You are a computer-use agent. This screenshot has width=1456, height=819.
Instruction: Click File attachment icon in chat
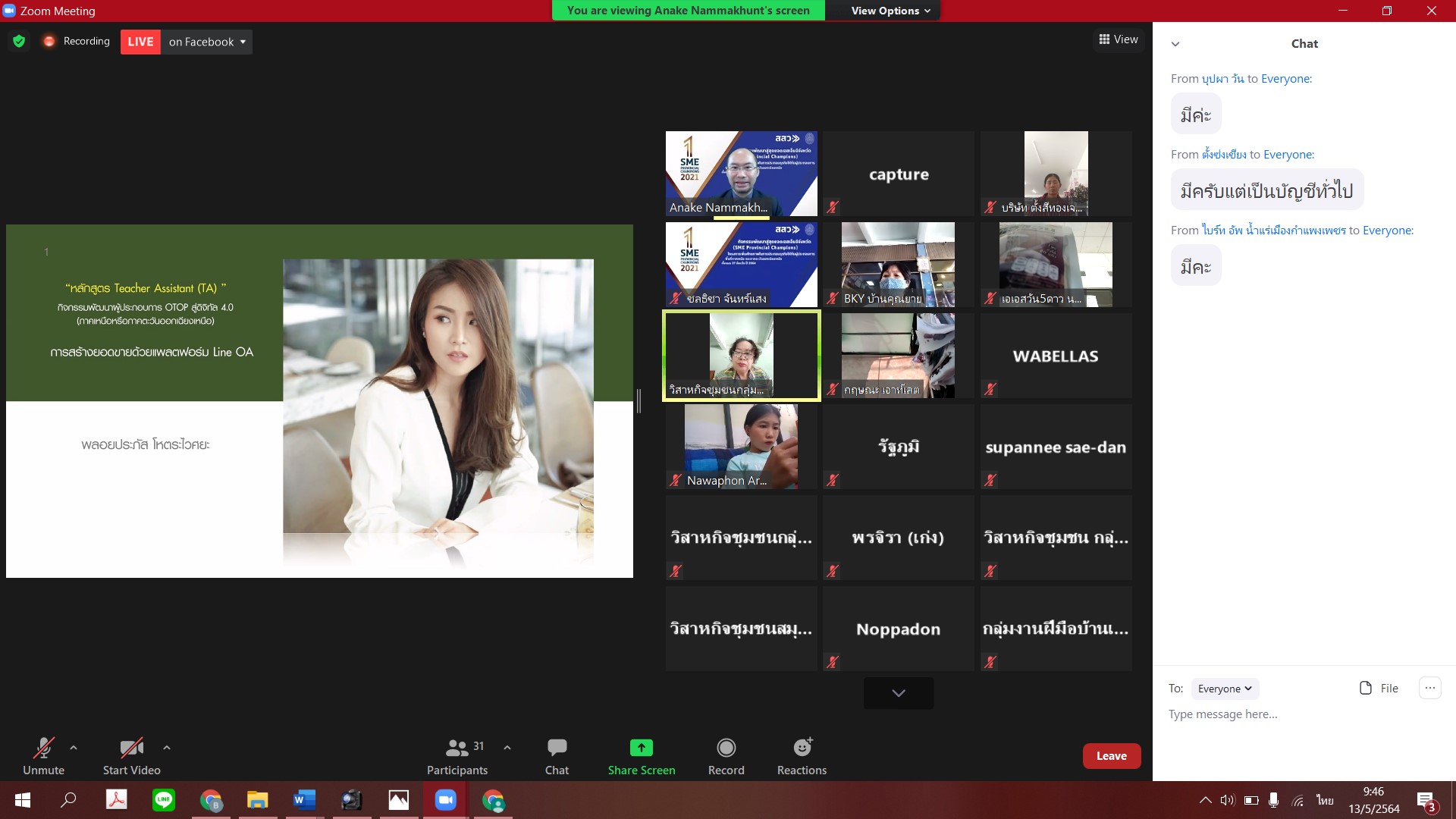[x=1366, y=688]
